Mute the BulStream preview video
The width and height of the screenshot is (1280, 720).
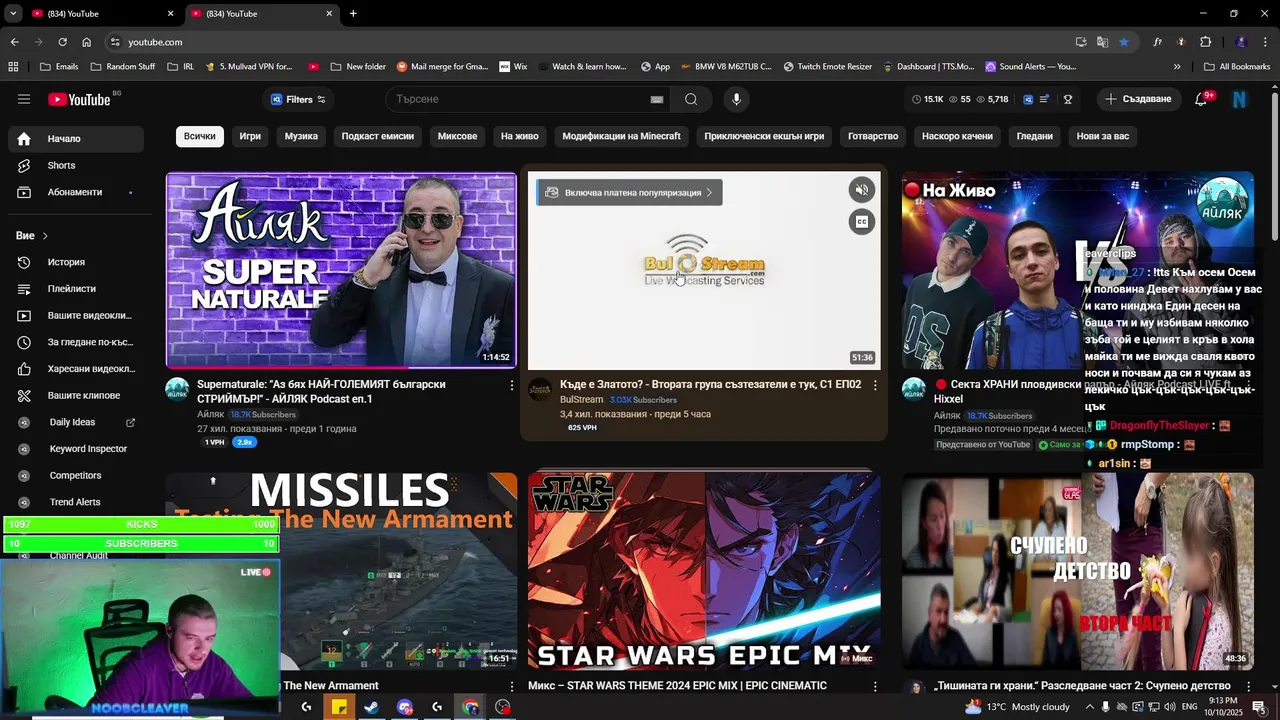click(862, 190)
